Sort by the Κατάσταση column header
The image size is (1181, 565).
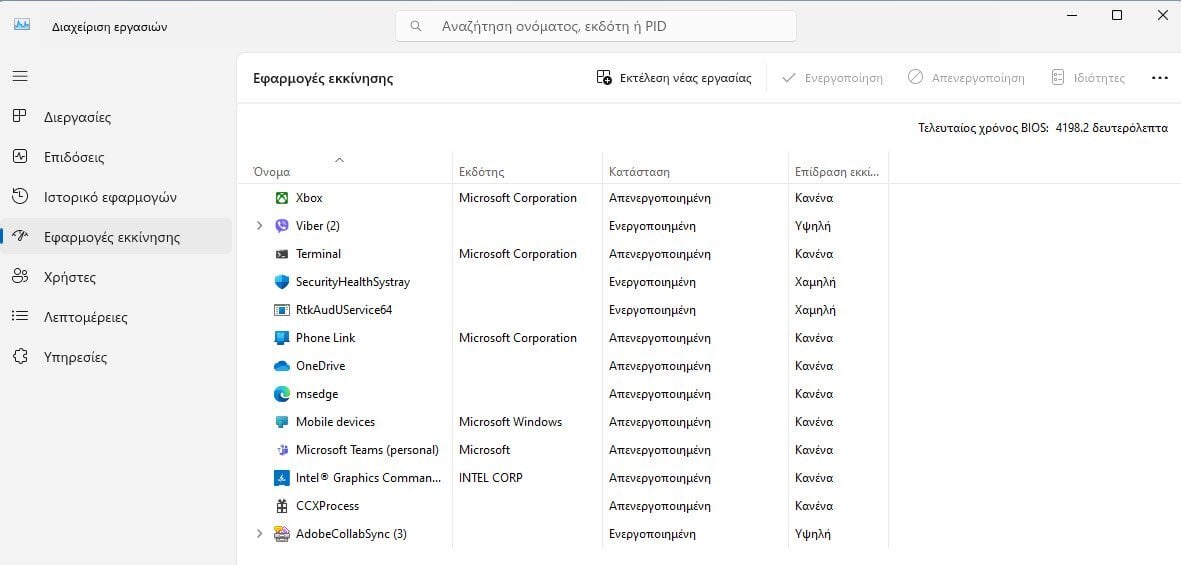pos(639,172)
